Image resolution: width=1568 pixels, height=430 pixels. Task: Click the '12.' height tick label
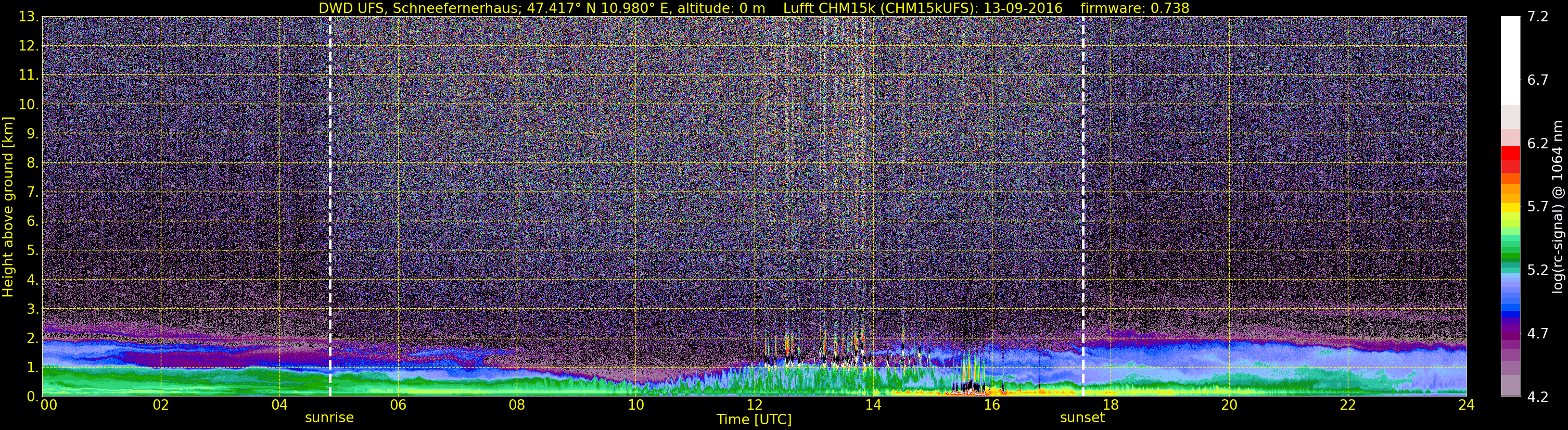(29, 46)
